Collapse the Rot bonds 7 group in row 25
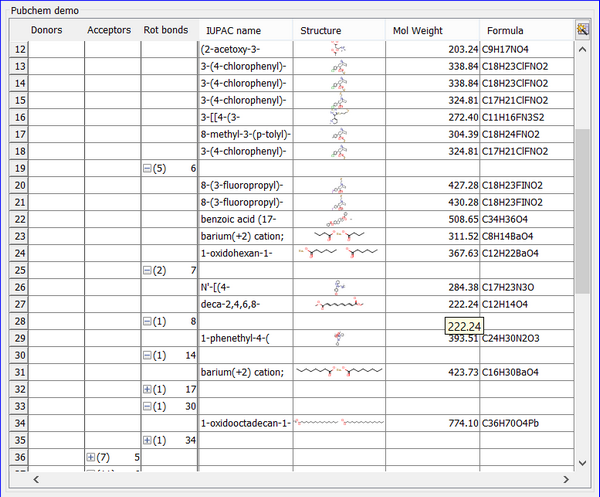The image size is (600, 497). (x=148, y=271)
